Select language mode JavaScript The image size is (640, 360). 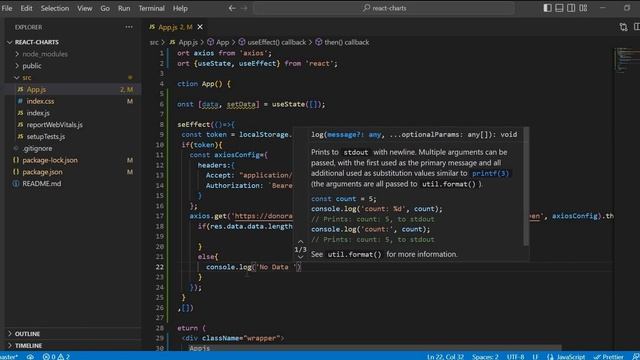tap(566, 356)
